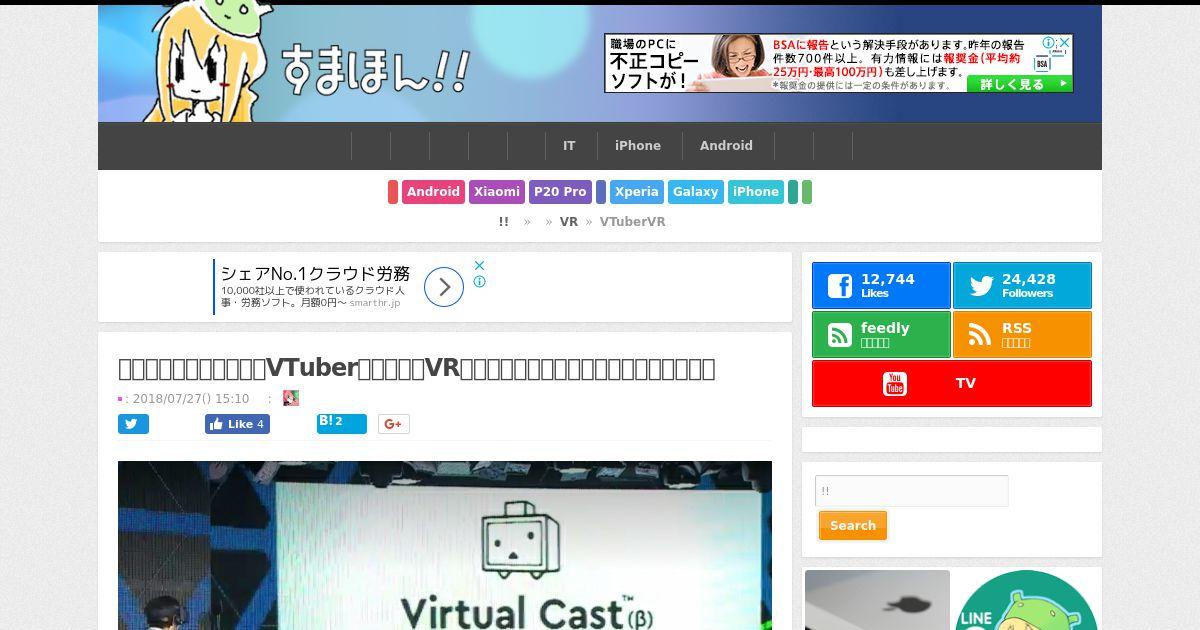Screen dimensions: 1200x630
Task: Click the VTuberVR breadcrumb text
Action: click(x=632, y=222)
